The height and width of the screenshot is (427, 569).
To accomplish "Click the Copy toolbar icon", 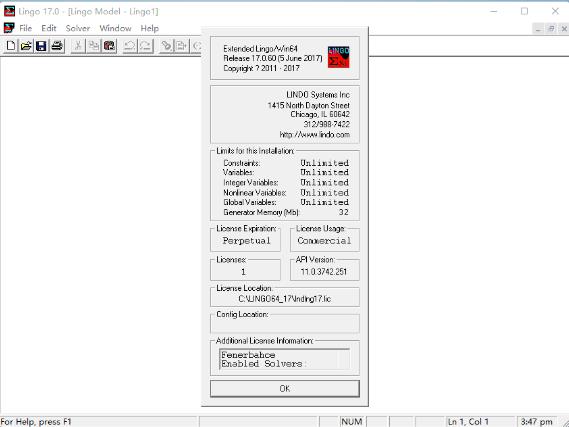I will (94, 46).
